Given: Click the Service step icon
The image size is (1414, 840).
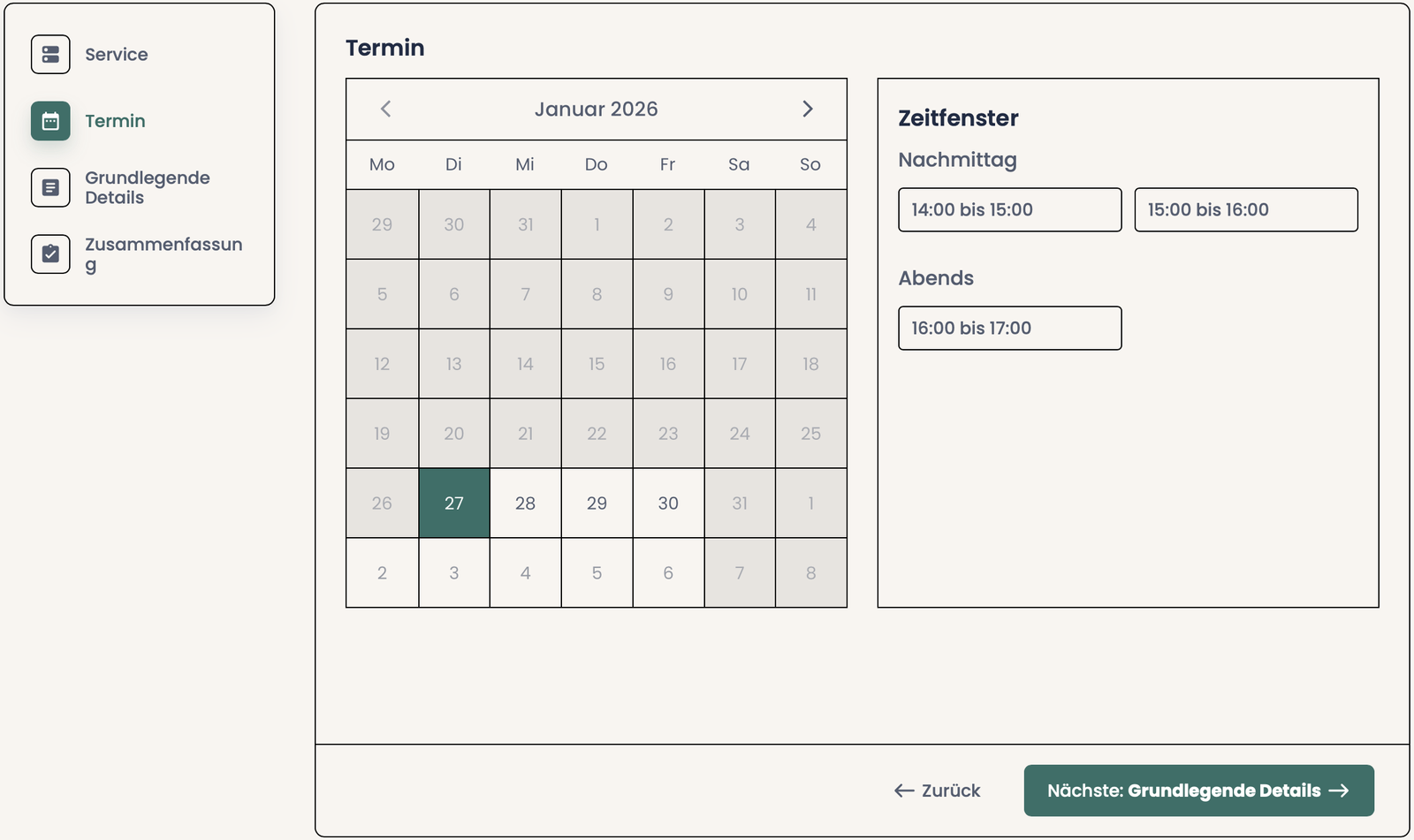Looking at the screenshot, I should pos(50,55).
